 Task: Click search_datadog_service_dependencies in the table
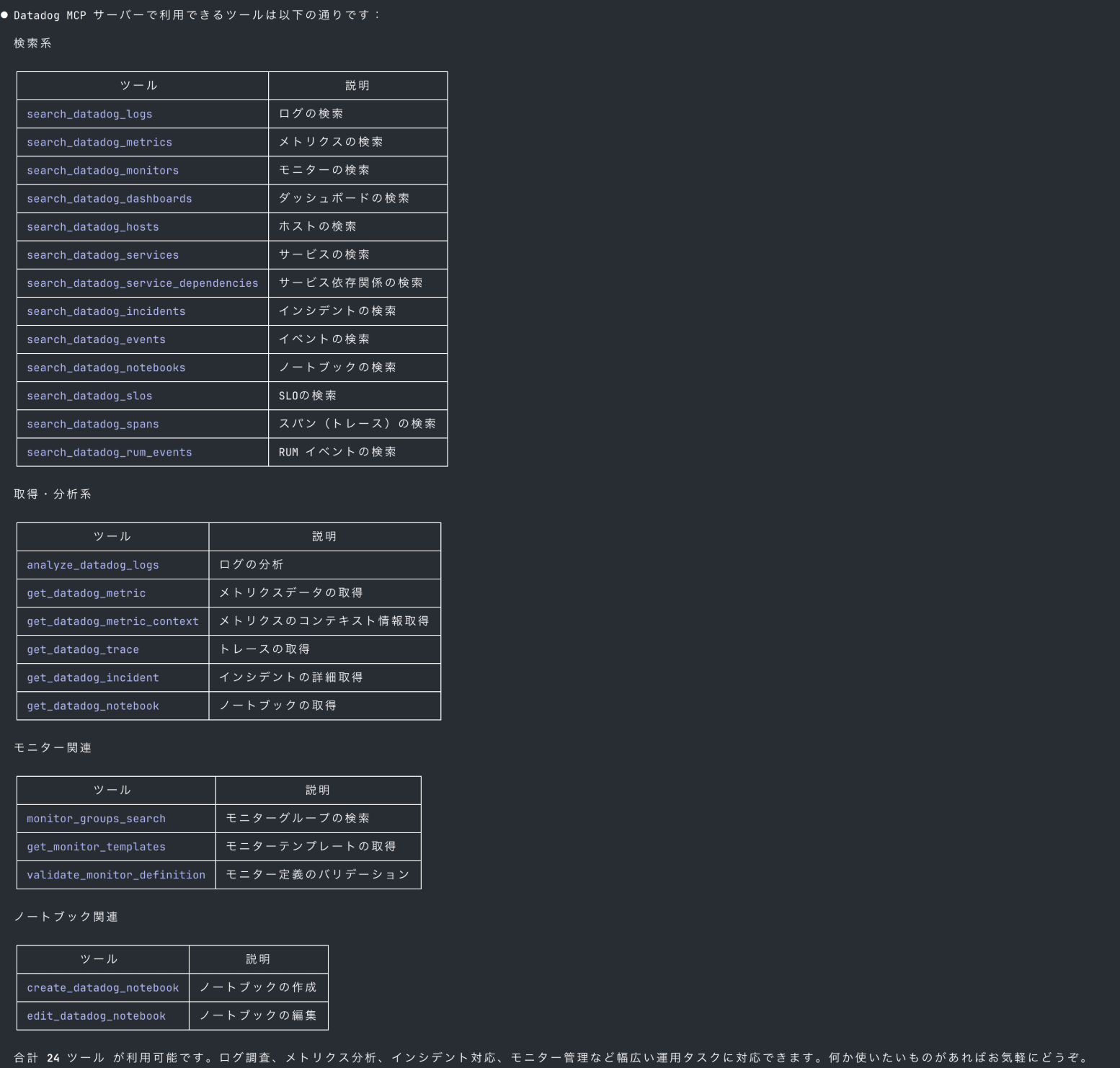(142, 283)
